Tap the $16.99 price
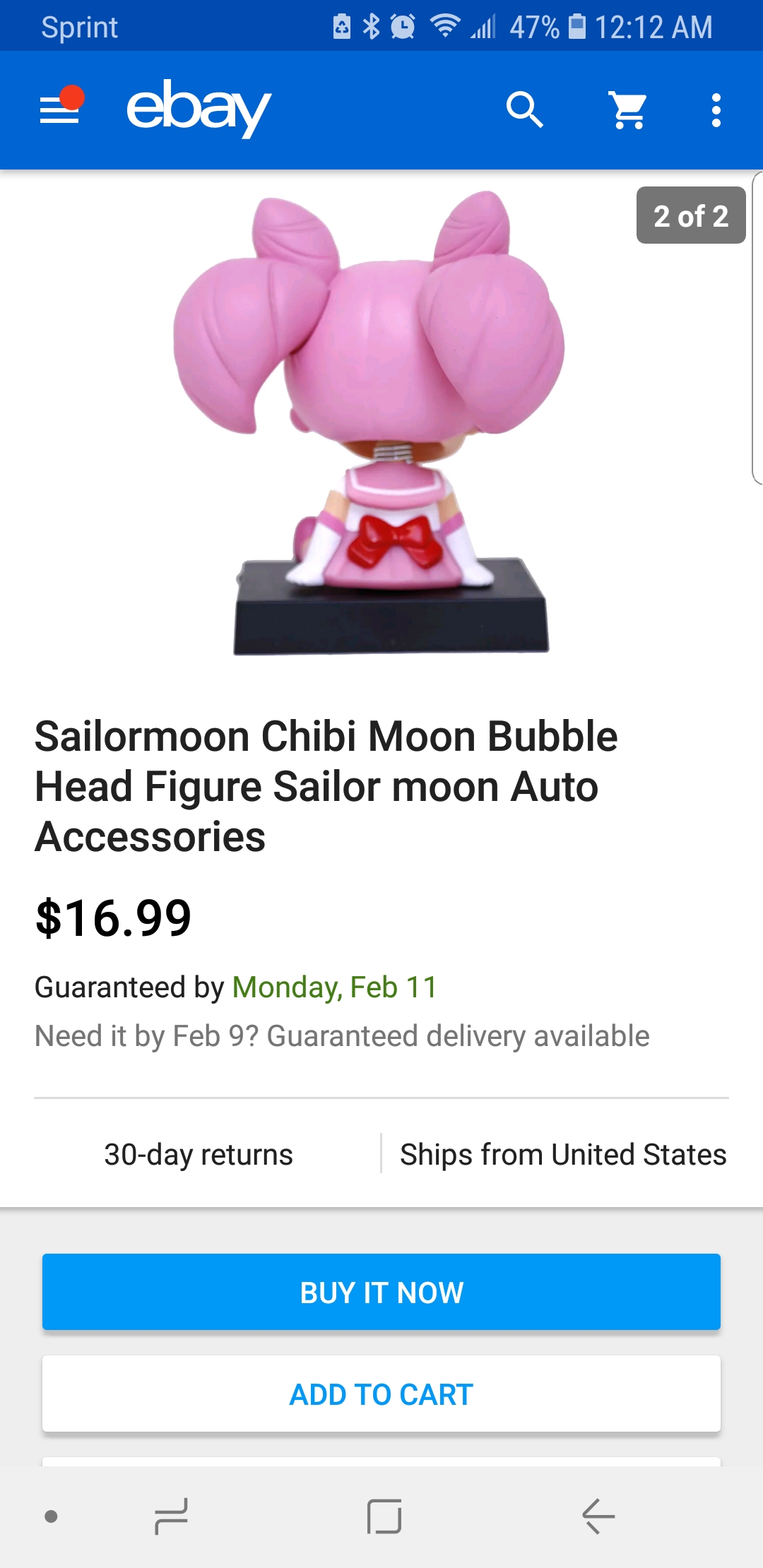This screenshot has height=1568, width=763. point(114,918)
